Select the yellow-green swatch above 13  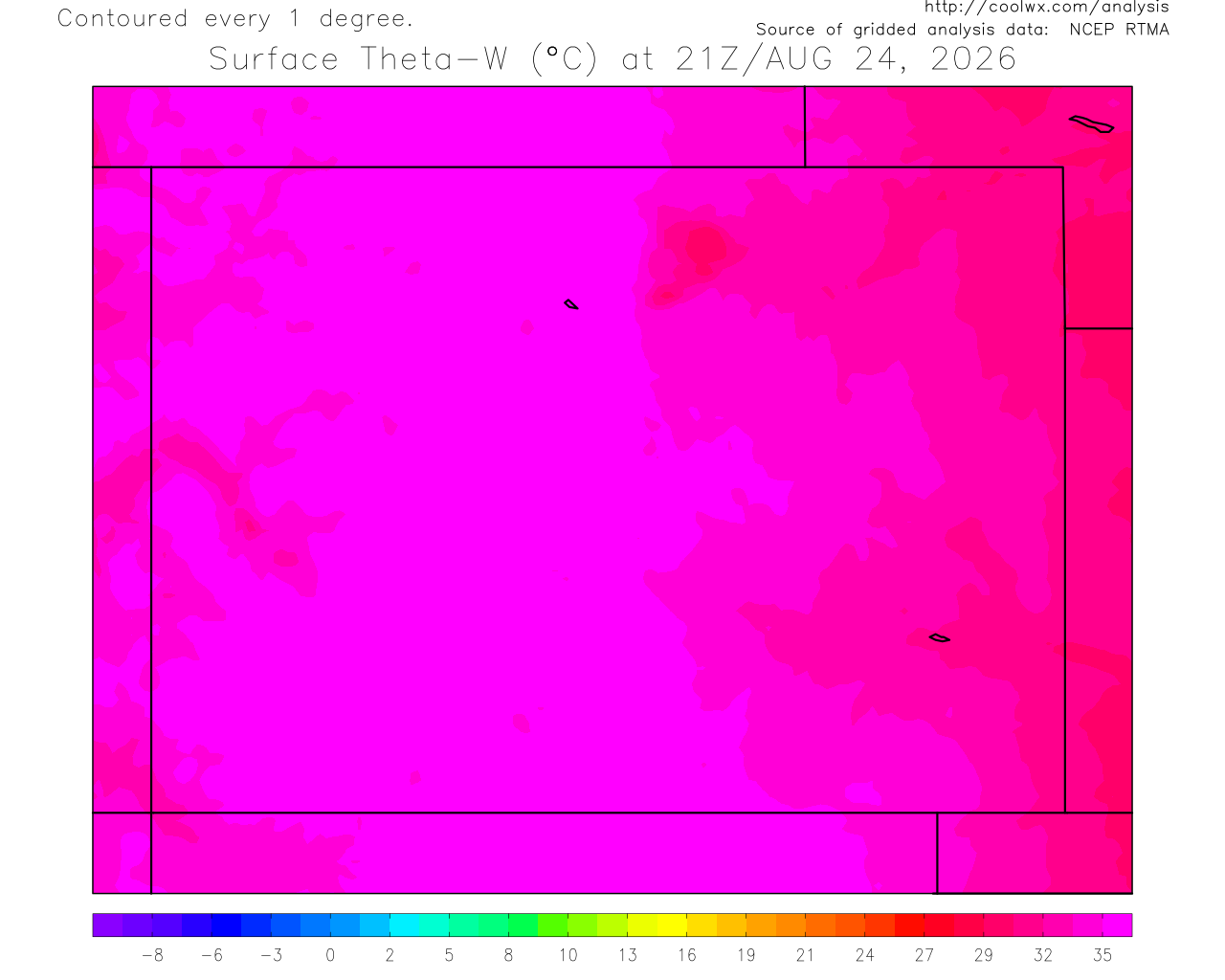(641, 925)
